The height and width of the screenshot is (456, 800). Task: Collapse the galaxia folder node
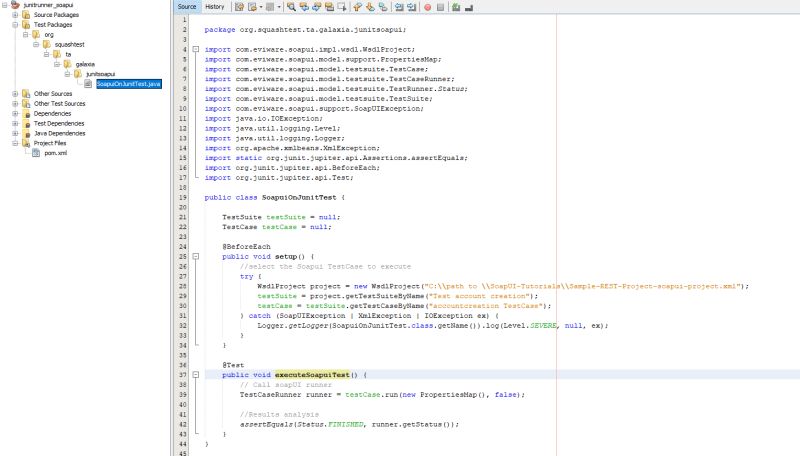pyautogui.click(x=57, y=64)
